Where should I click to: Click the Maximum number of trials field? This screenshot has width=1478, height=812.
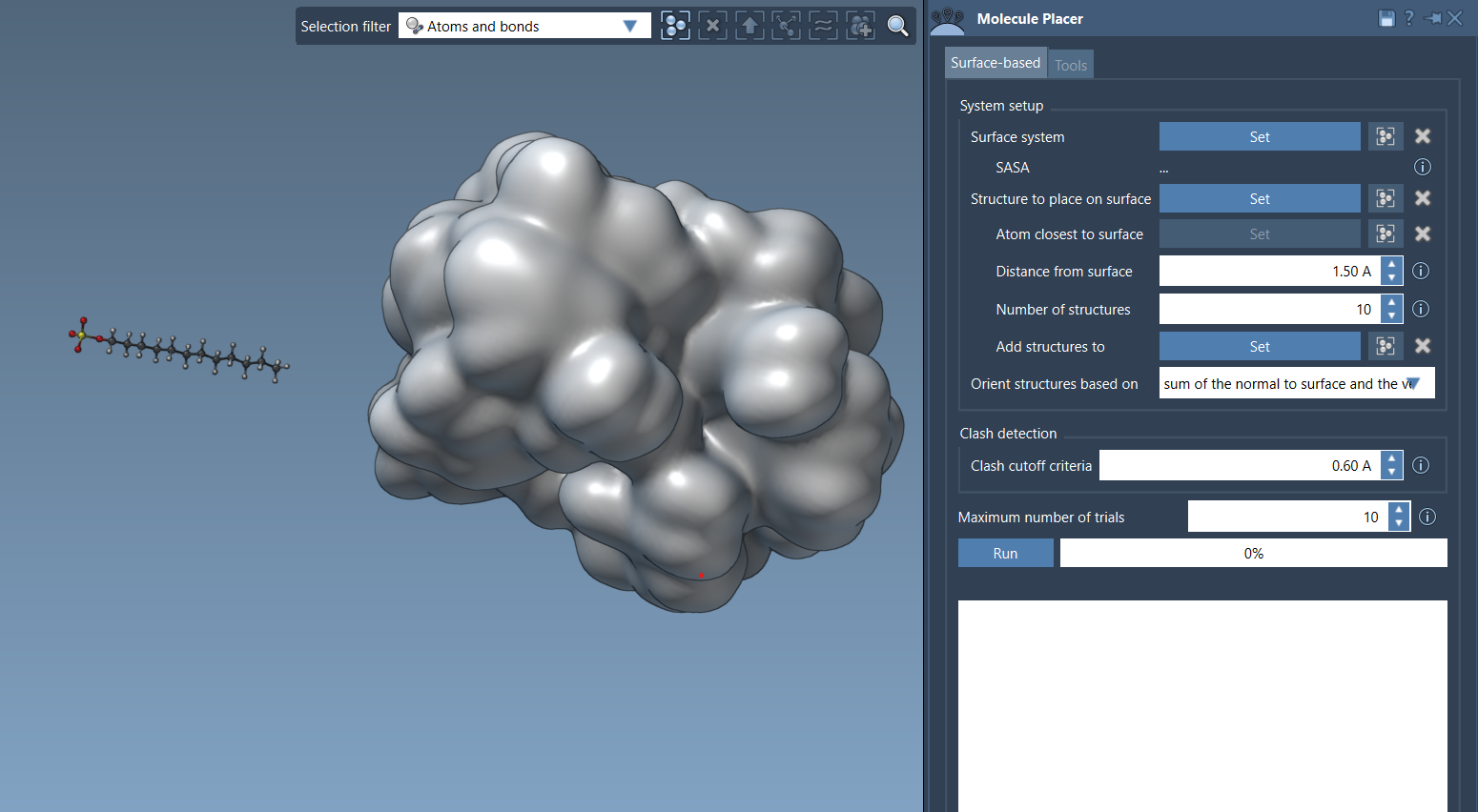tap(1287, 517)
